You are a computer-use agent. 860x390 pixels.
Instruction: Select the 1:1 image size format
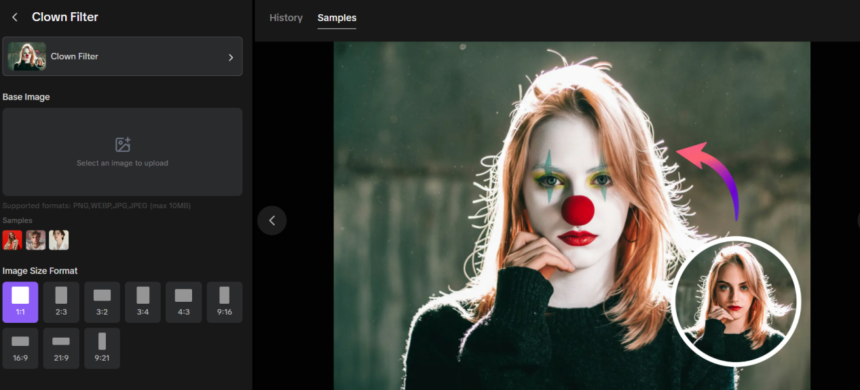coord(20,302)
